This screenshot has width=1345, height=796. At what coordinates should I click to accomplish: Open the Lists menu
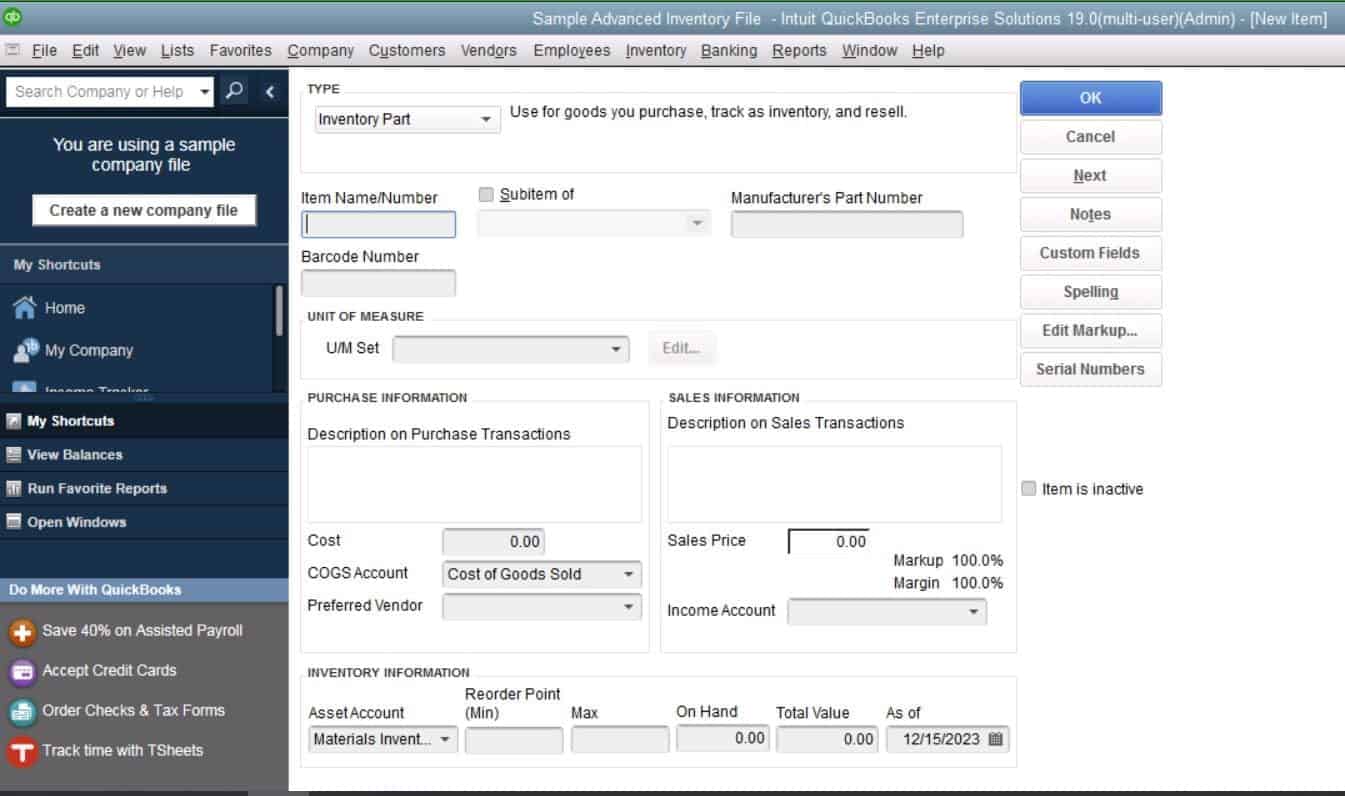coord(177,50)
